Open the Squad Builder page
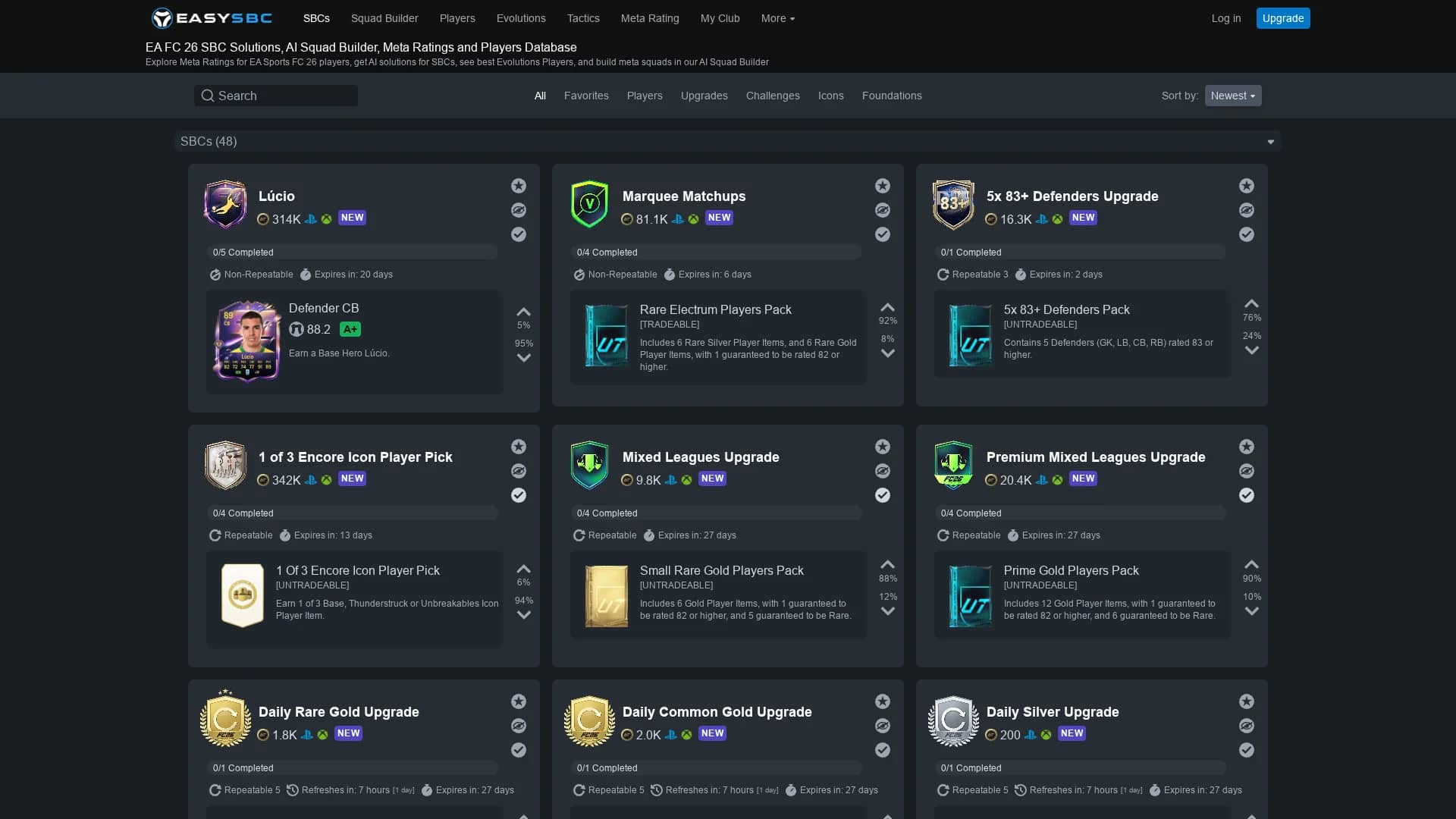Image resolution: width=1456 pixels, height=819 pixels. (384, 18)
